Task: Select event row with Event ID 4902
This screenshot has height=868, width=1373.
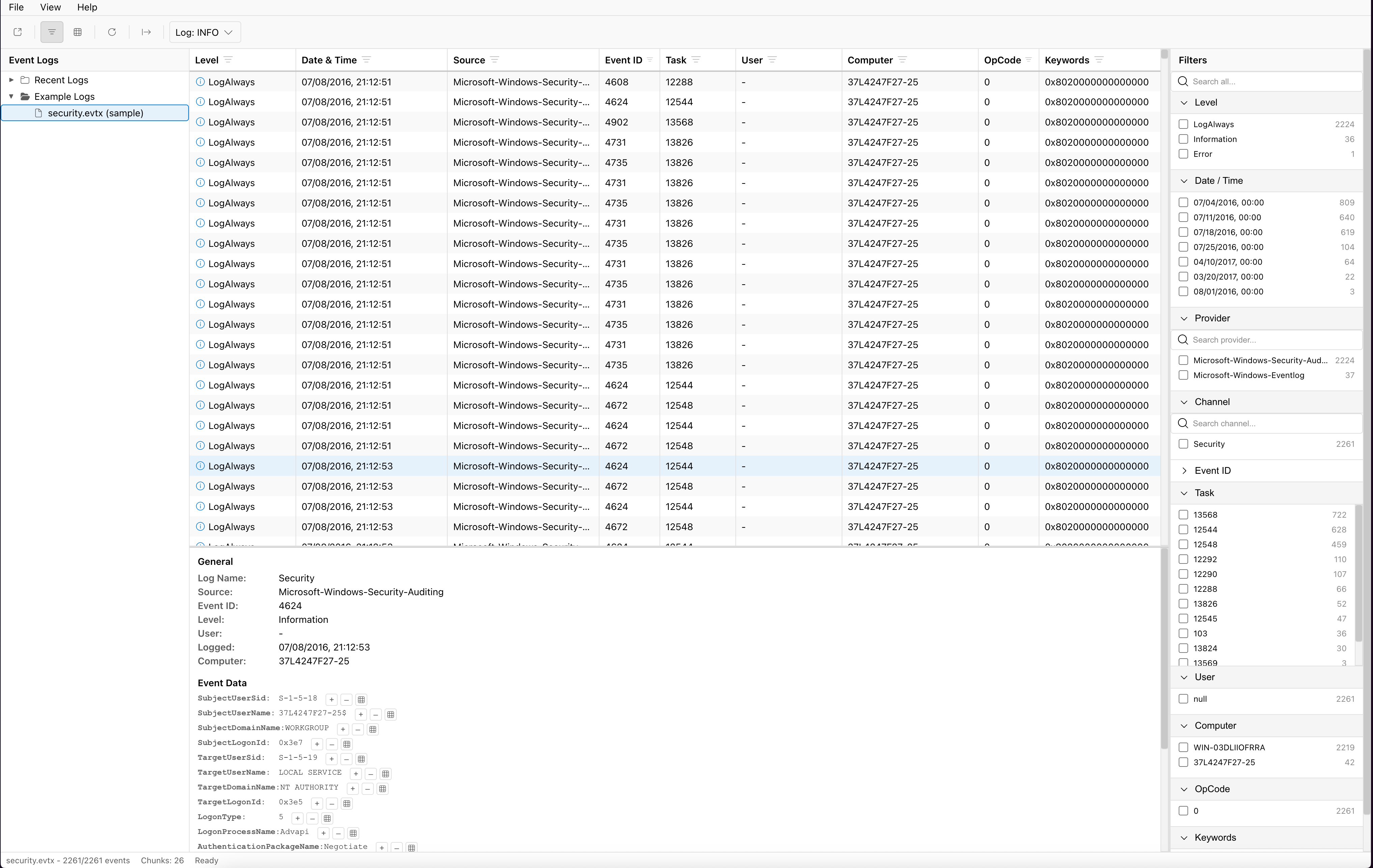Action: (x=675, y=122)
